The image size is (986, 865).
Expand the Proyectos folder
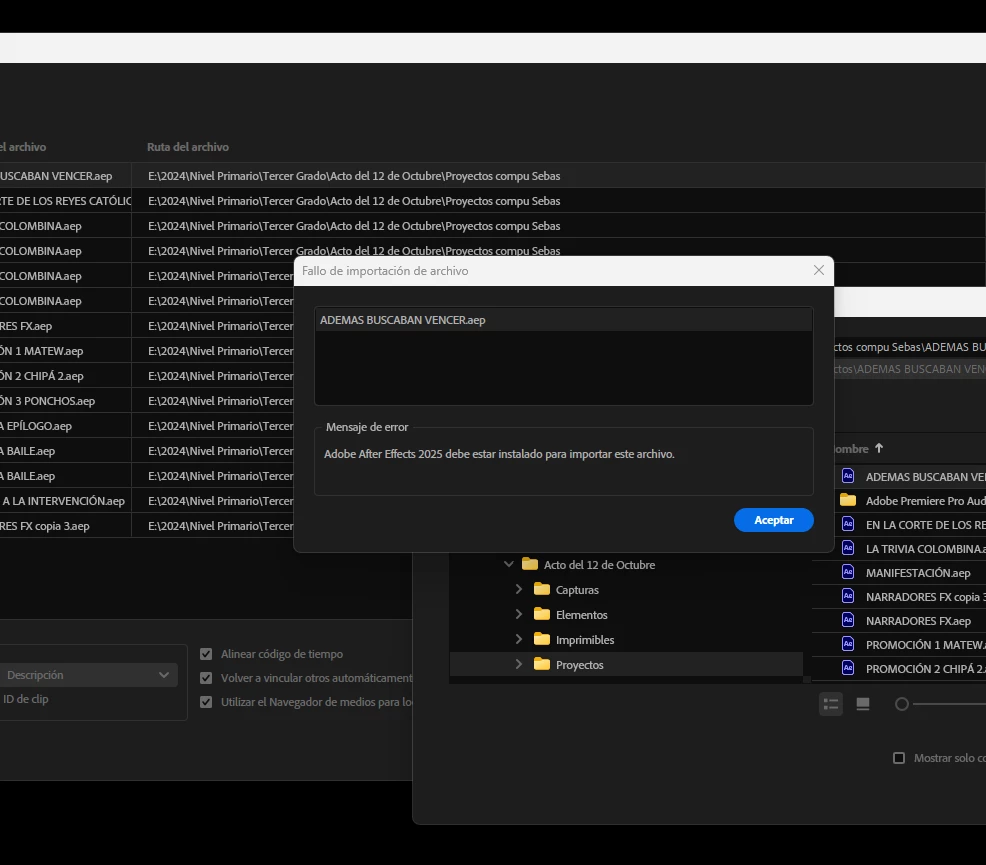pos(519,664)
